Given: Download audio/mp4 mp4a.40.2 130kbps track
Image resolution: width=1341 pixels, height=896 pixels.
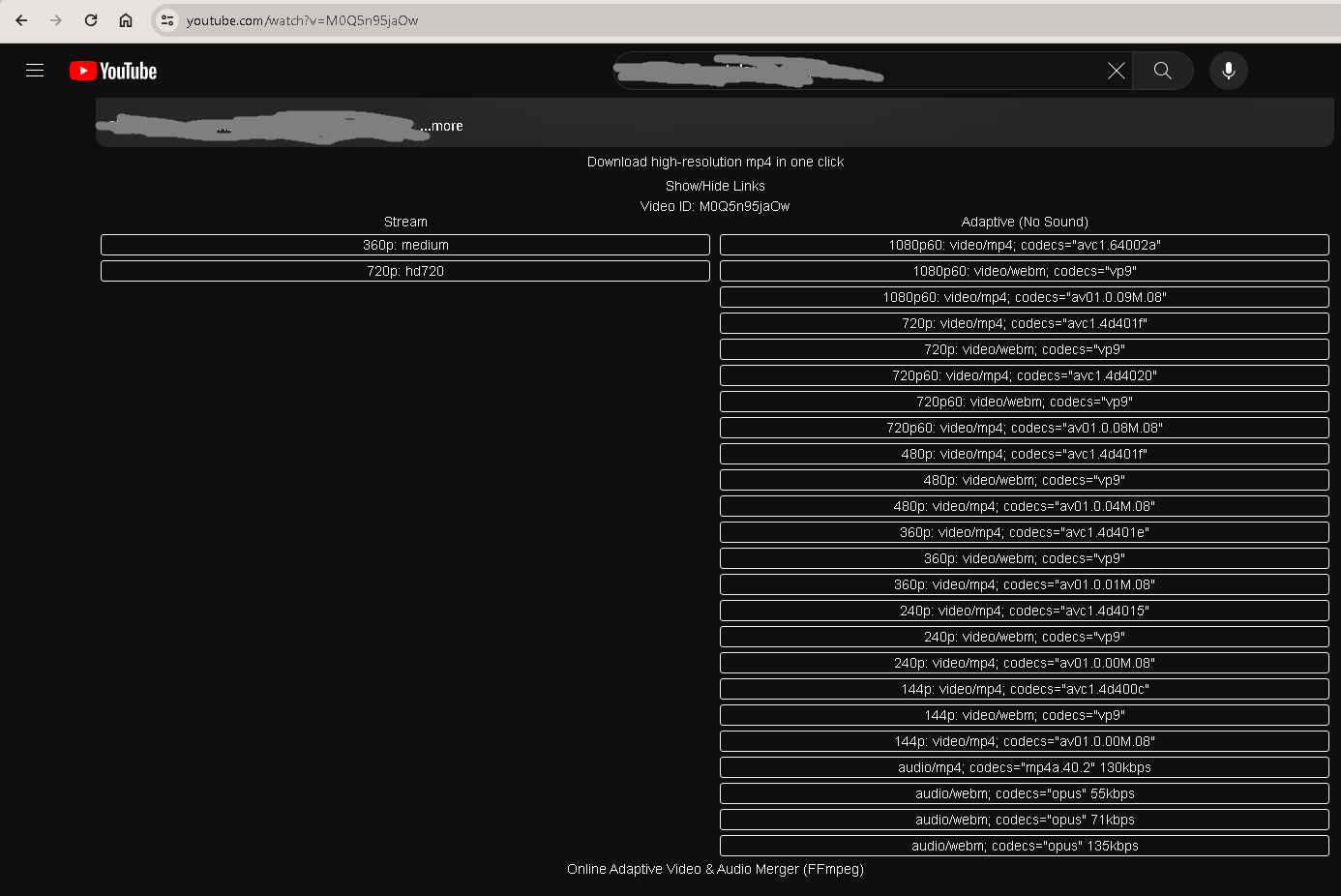Looking at the screenshot, I should pos(1024,767).
